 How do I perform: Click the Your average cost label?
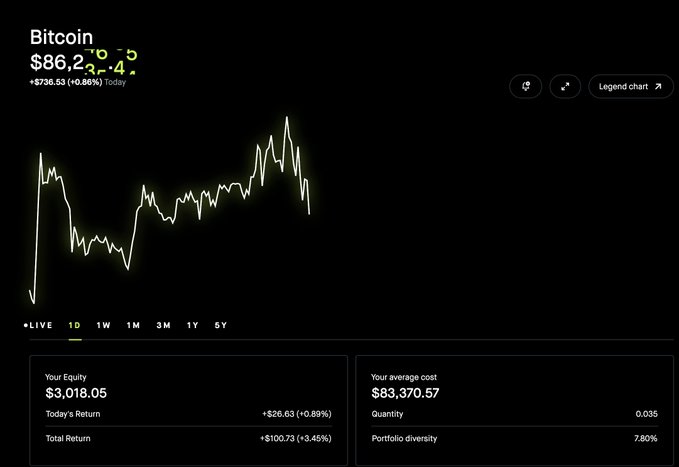pos(404,377)
